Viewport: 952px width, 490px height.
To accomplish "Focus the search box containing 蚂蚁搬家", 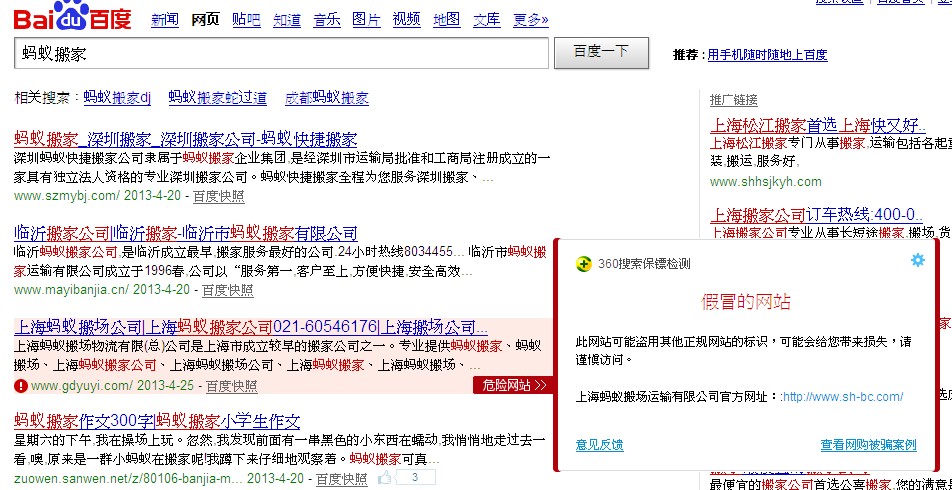I will tap(281, 53).
